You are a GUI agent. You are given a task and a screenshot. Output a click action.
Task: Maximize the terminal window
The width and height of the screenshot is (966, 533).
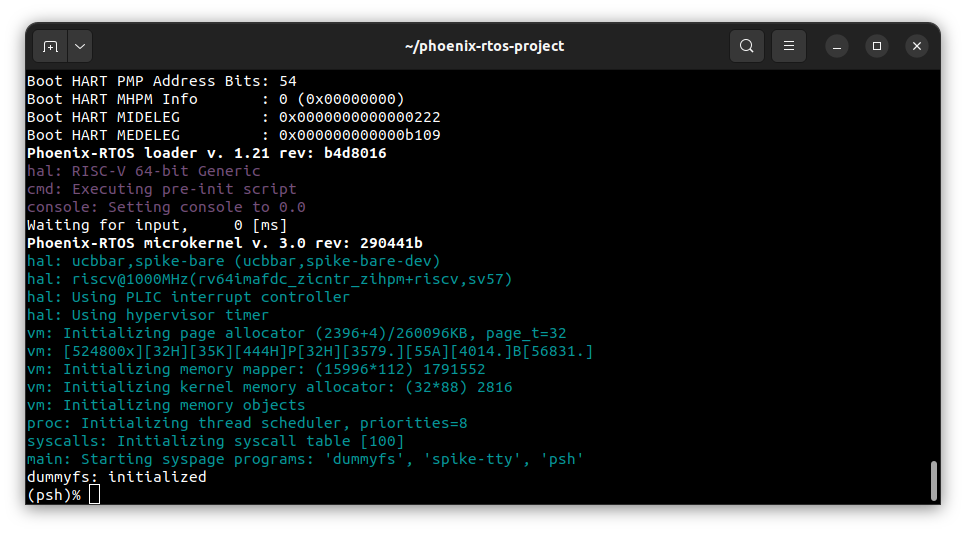point(877,46)
